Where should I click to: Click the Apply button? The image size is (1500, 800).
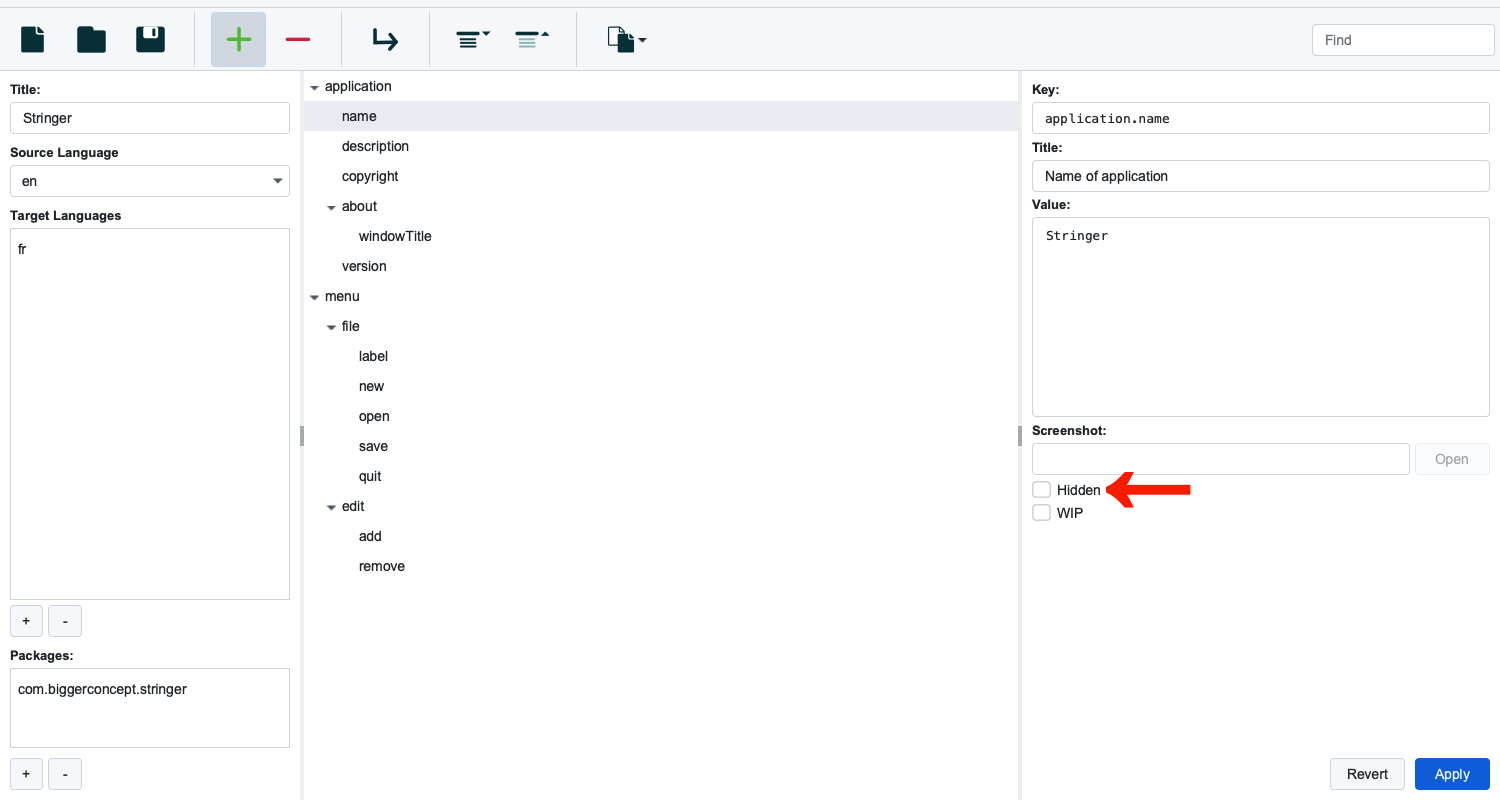click(1452, 774)
